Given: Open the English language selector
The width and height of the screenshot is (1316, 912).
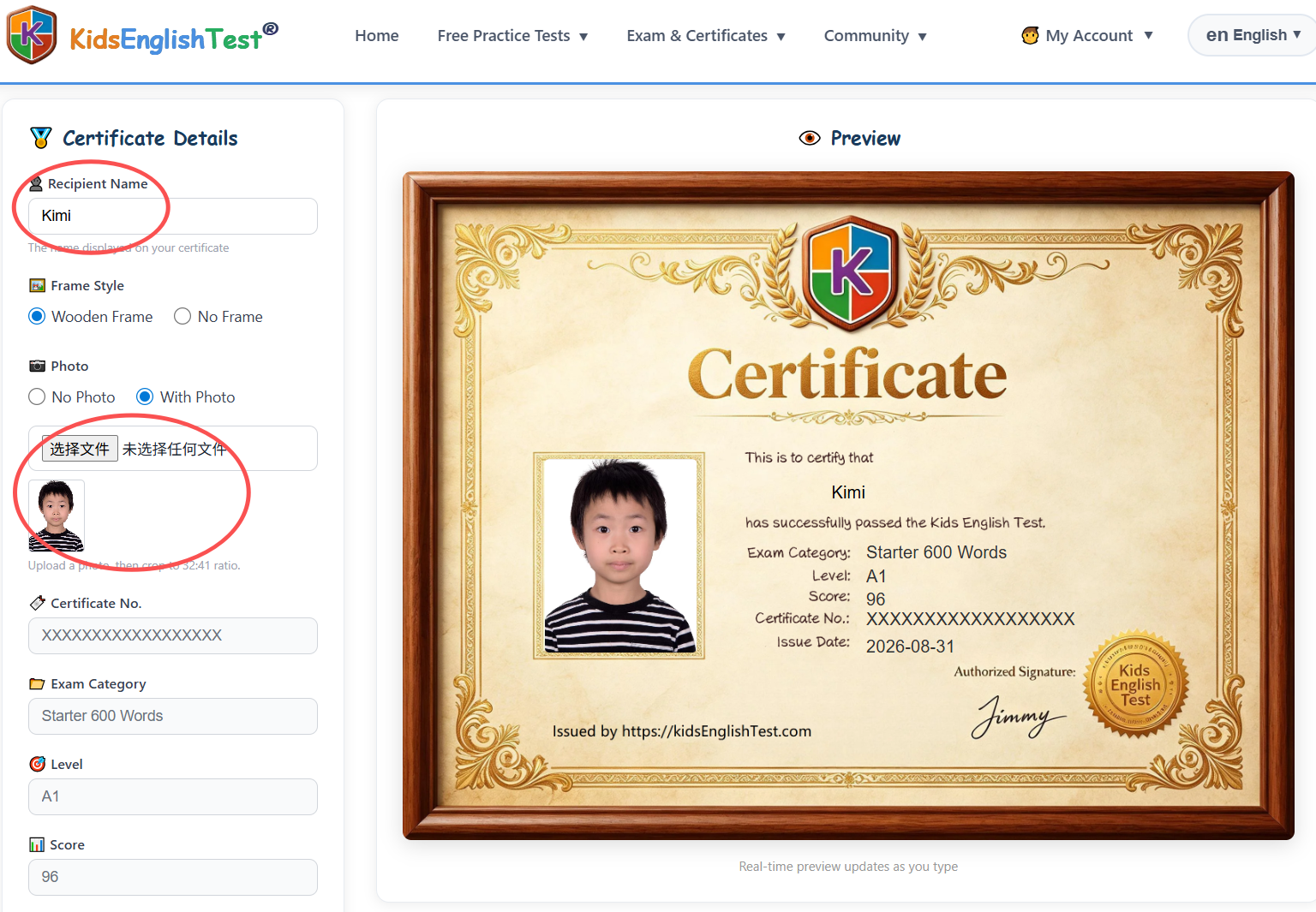Looking at the screenshot, I should 1253,35.
